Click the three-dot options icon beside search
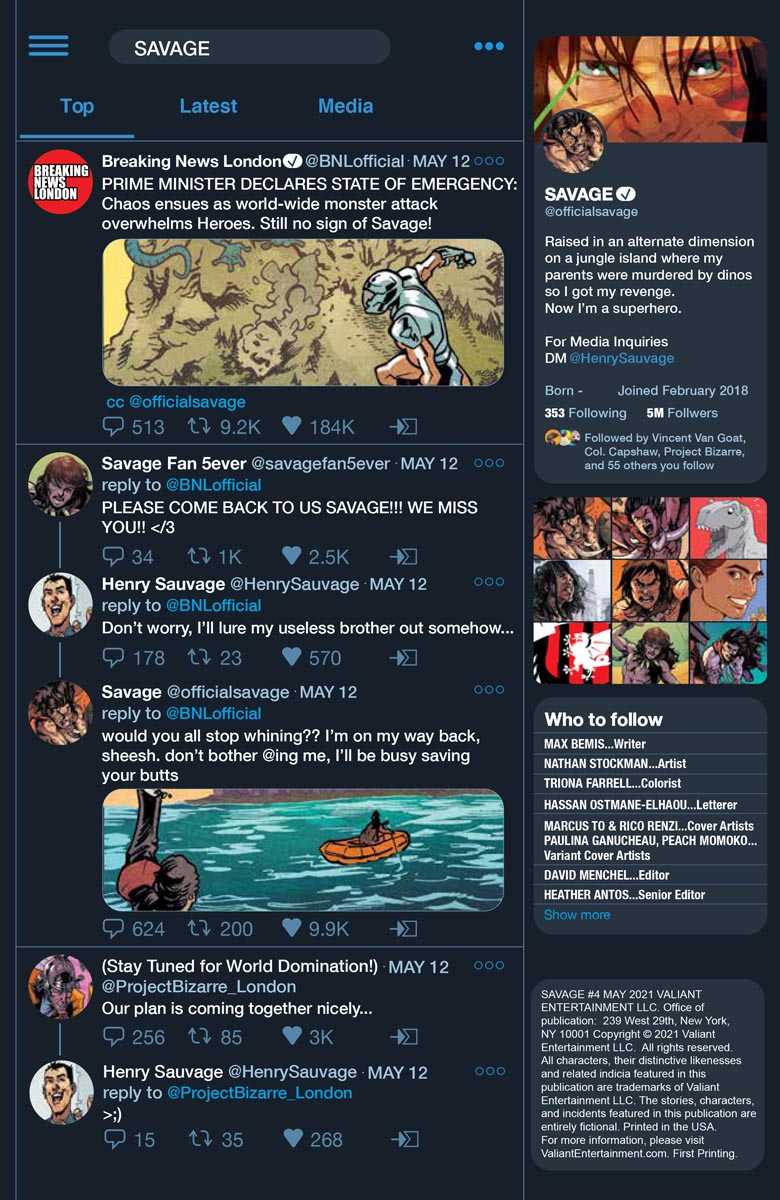 point(489,46)
